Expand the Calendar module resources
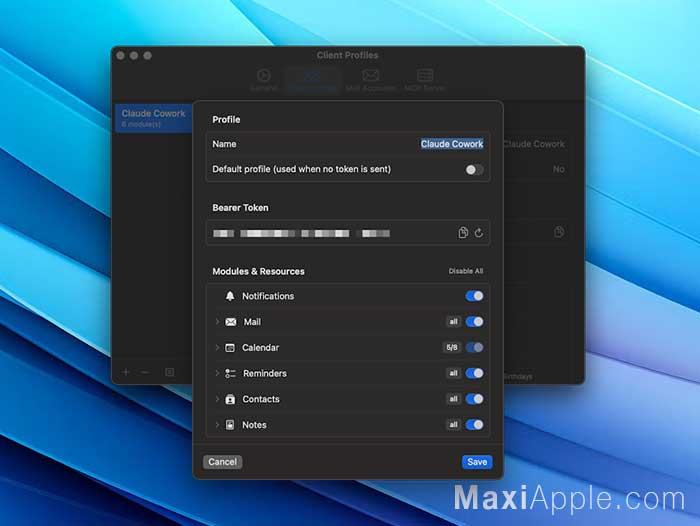Viewport: 700px width, 526px height. tap(217, 347)
